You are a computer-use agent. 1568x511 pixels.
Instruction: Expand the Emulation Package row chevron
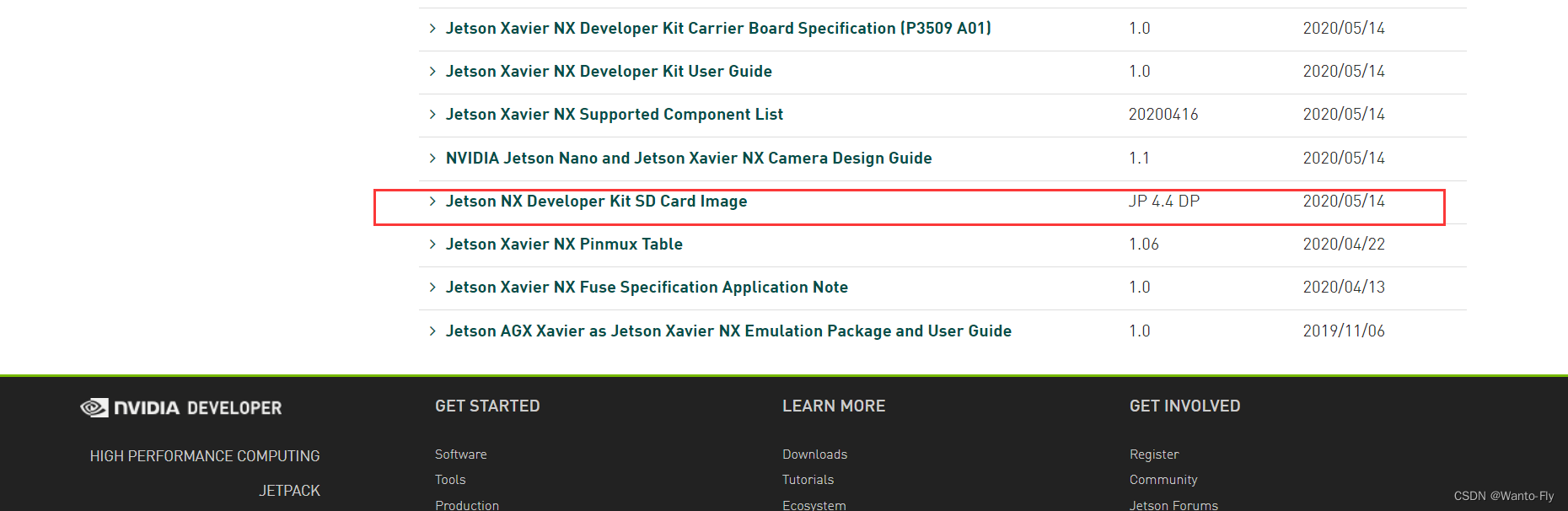432,331
